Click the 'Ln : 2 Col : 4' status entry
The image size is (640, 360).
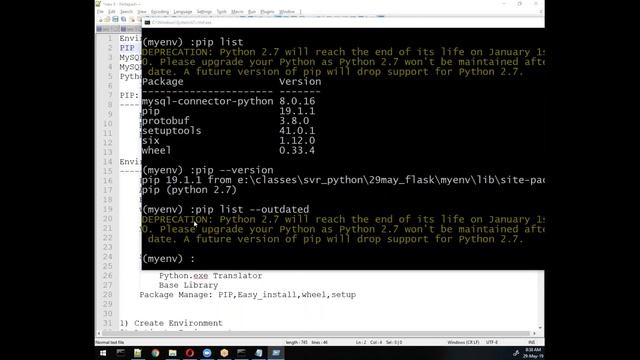(x=369, y=342)
